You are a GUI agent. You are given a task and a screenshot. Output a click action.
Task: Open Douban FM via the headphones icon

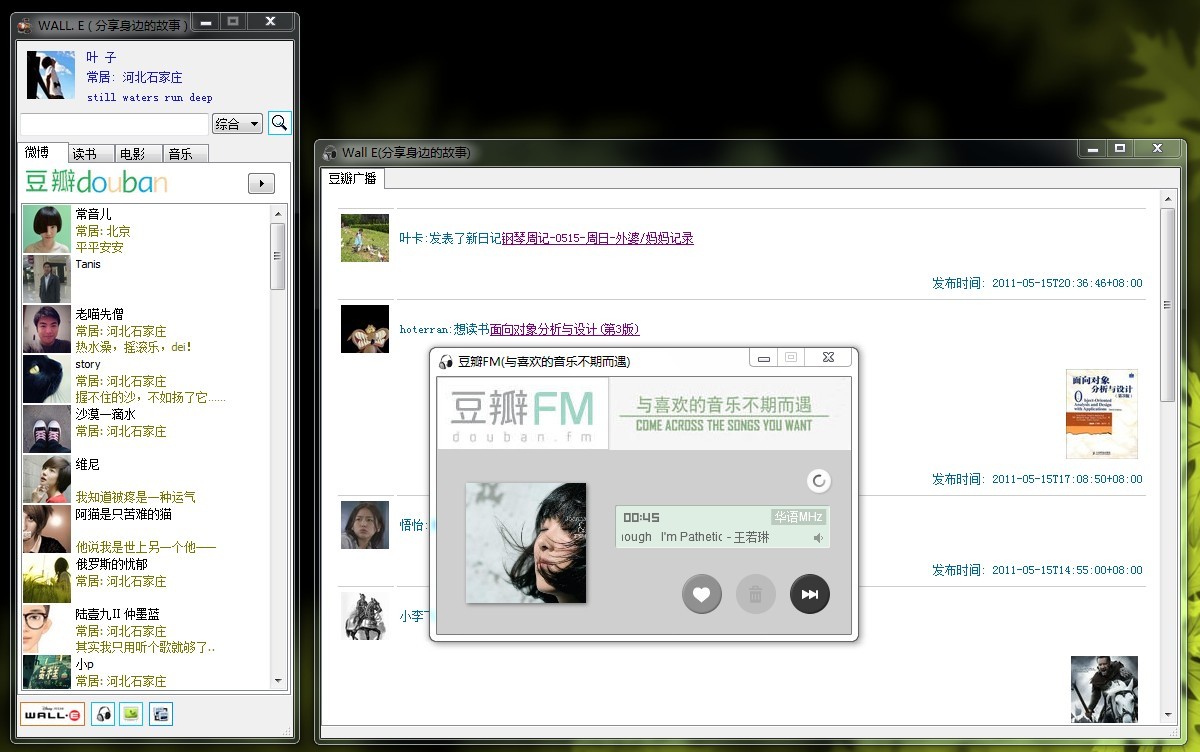pos(103,714)
